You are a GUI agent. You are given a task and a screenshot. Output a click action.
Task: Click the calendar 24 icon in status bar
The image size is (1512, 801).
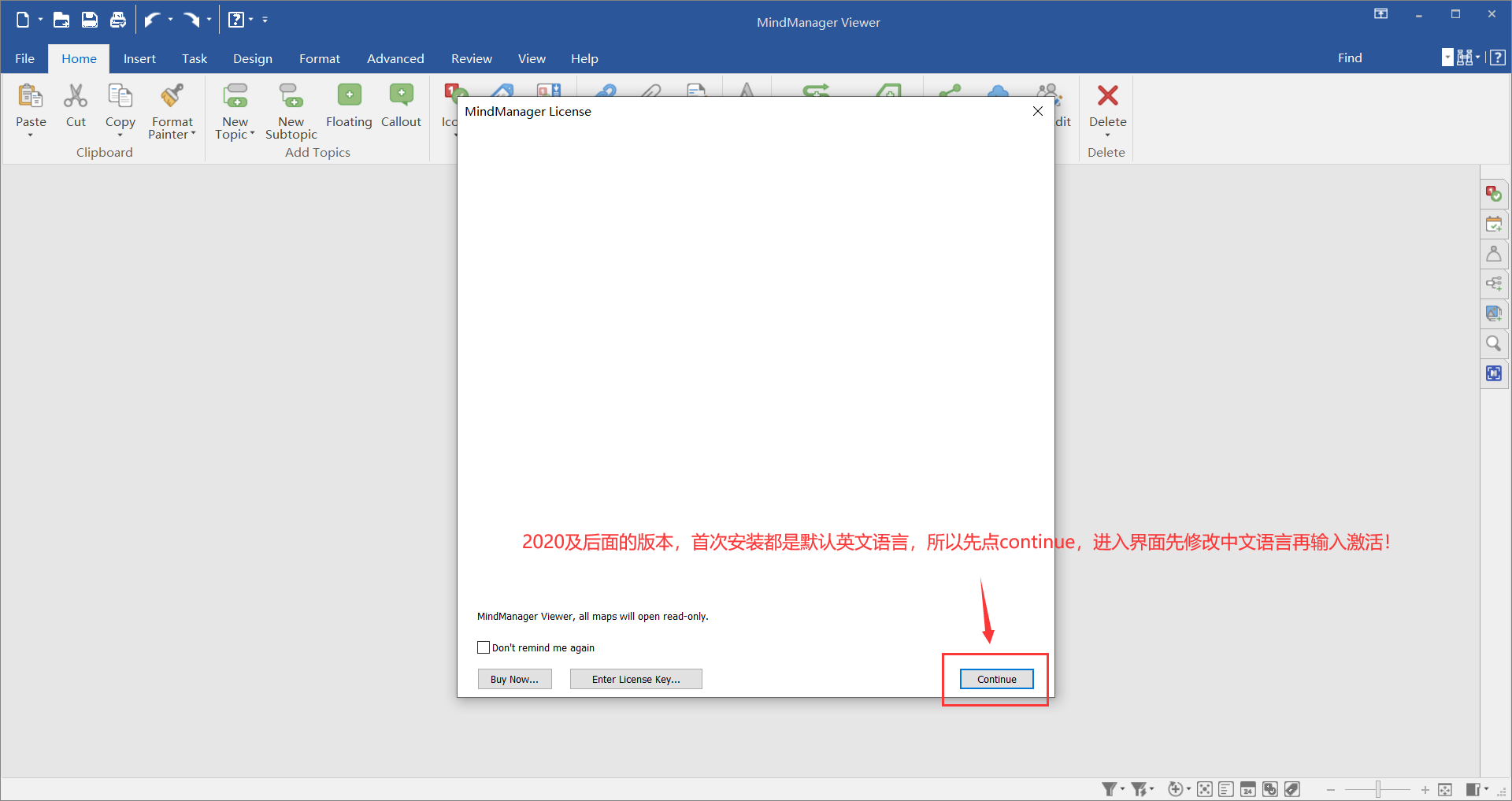click(x=1248, y=789)
